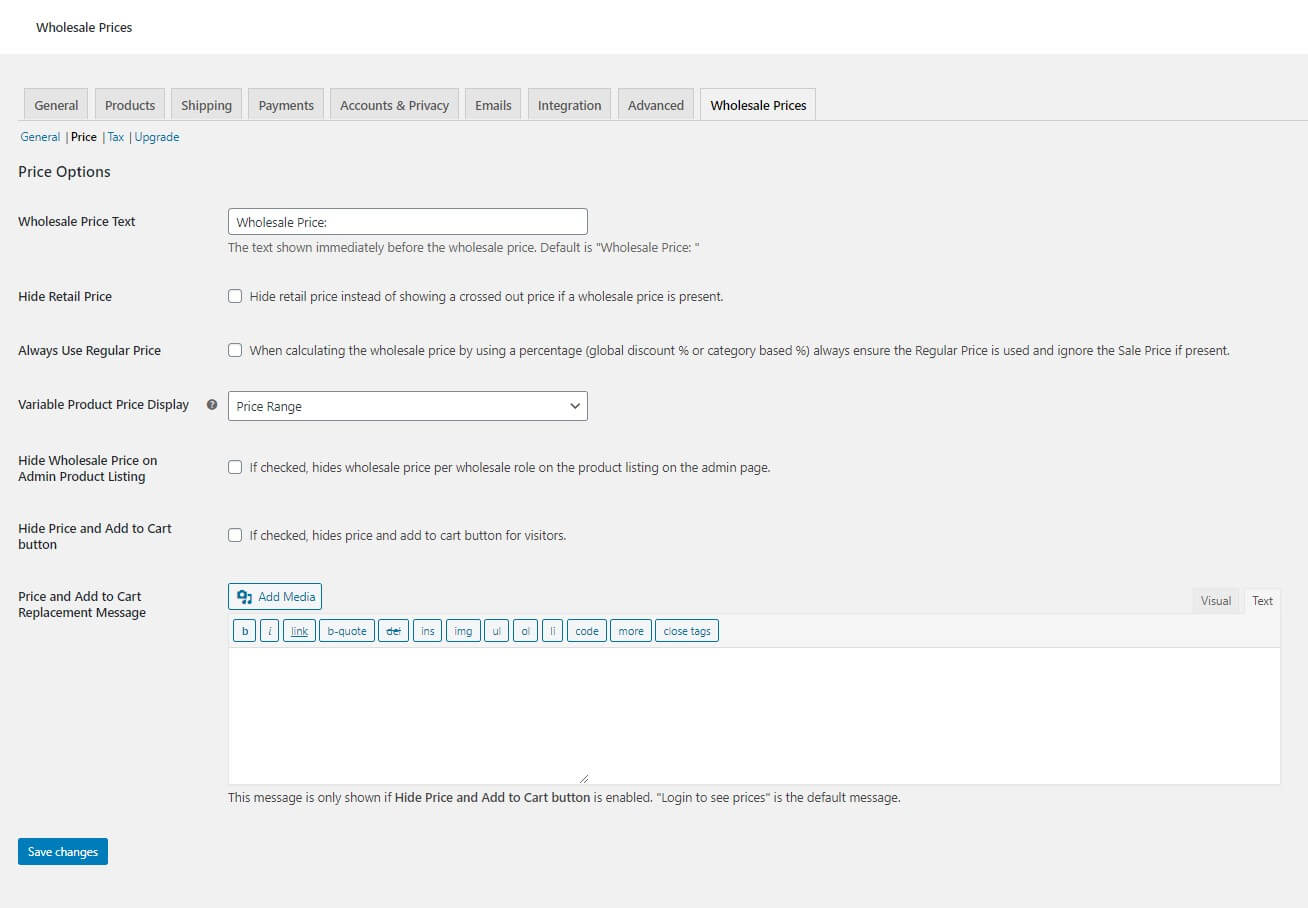Click the help icon beside Variable Product Price Display
Image resolution: width=1308 pixels, height=908 pixels.
[x=212, y=405]
